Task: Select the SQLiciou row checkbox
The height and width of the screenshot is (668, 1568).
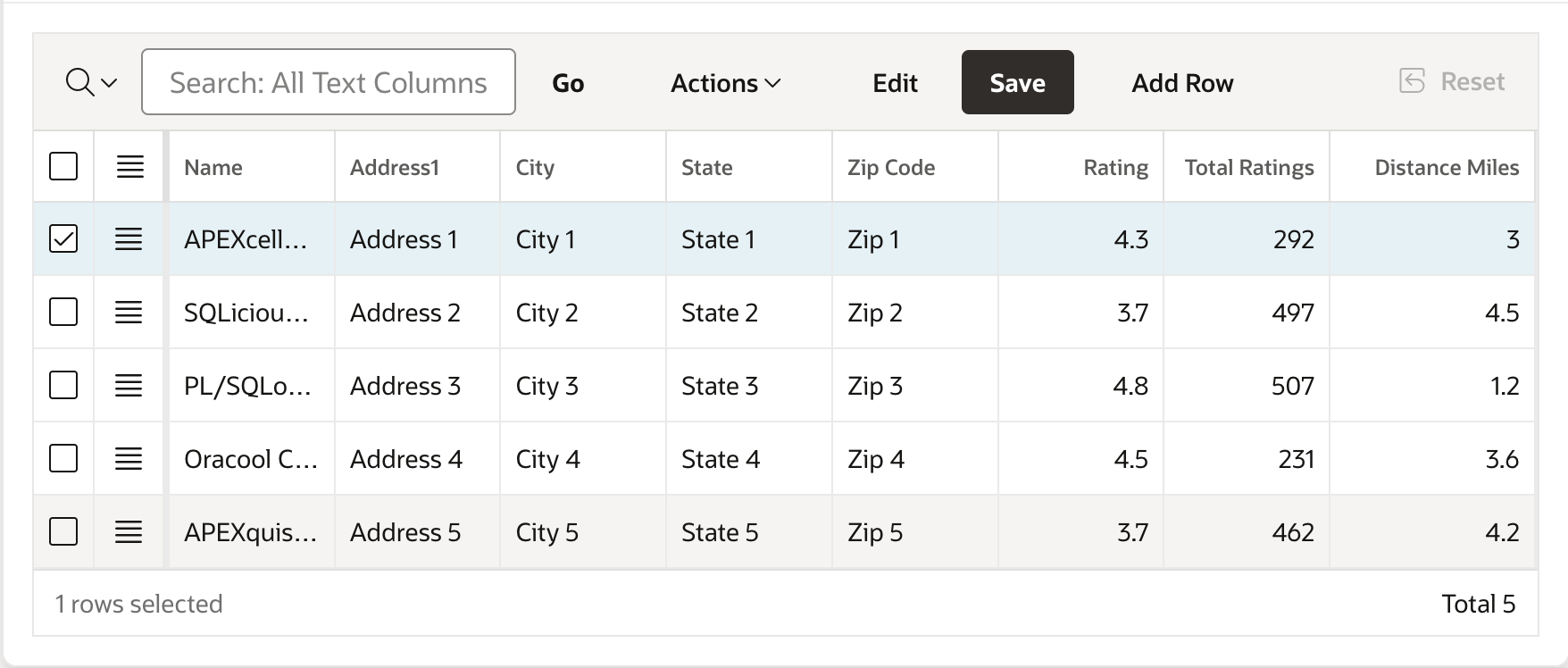Action: [x=63, y=312]
